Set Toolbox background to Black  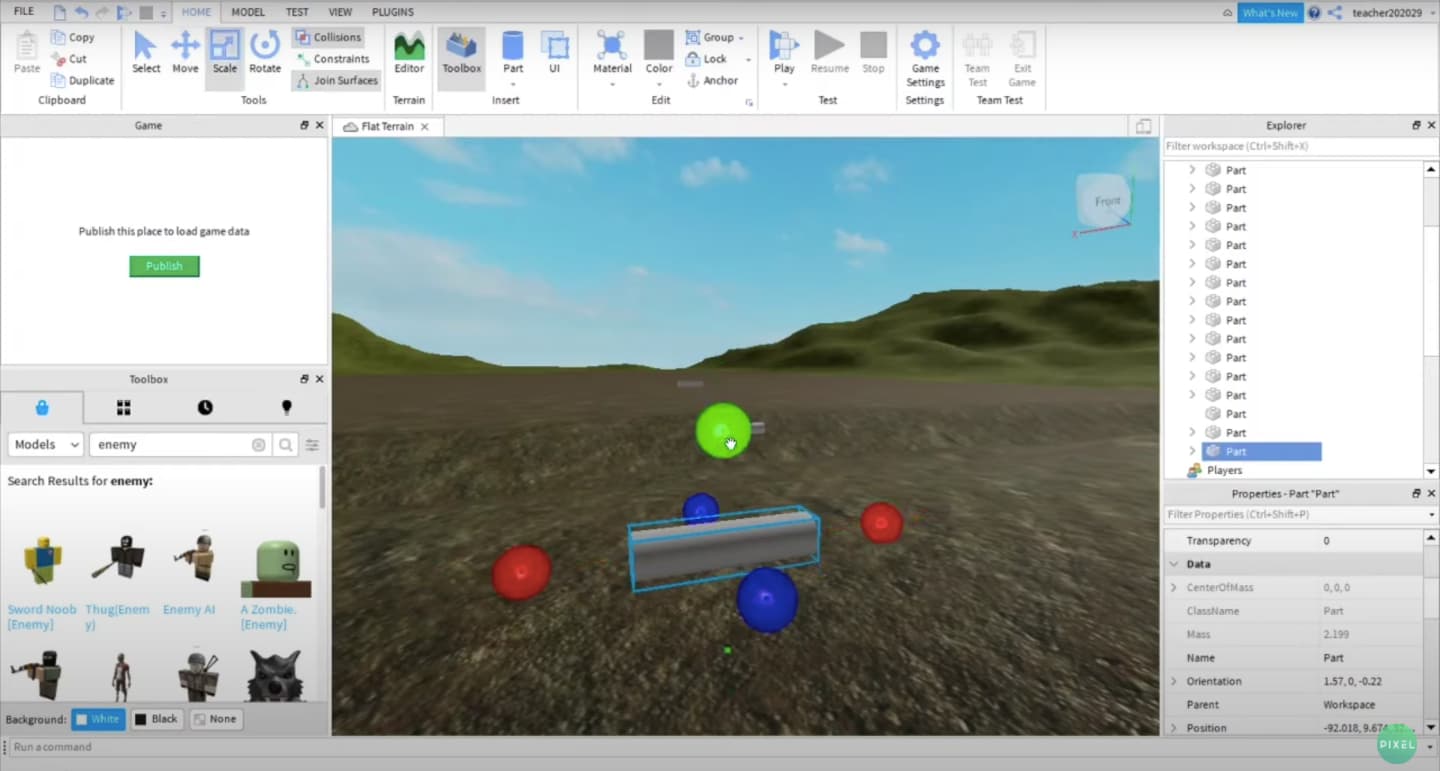click(156, 719)
